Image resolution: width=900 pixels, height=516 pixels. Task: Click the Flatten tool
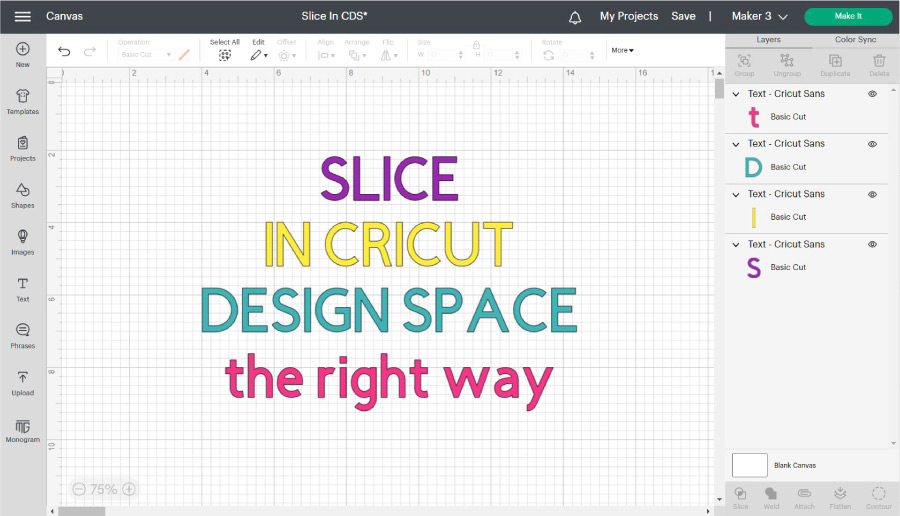[x=840, y=498]
